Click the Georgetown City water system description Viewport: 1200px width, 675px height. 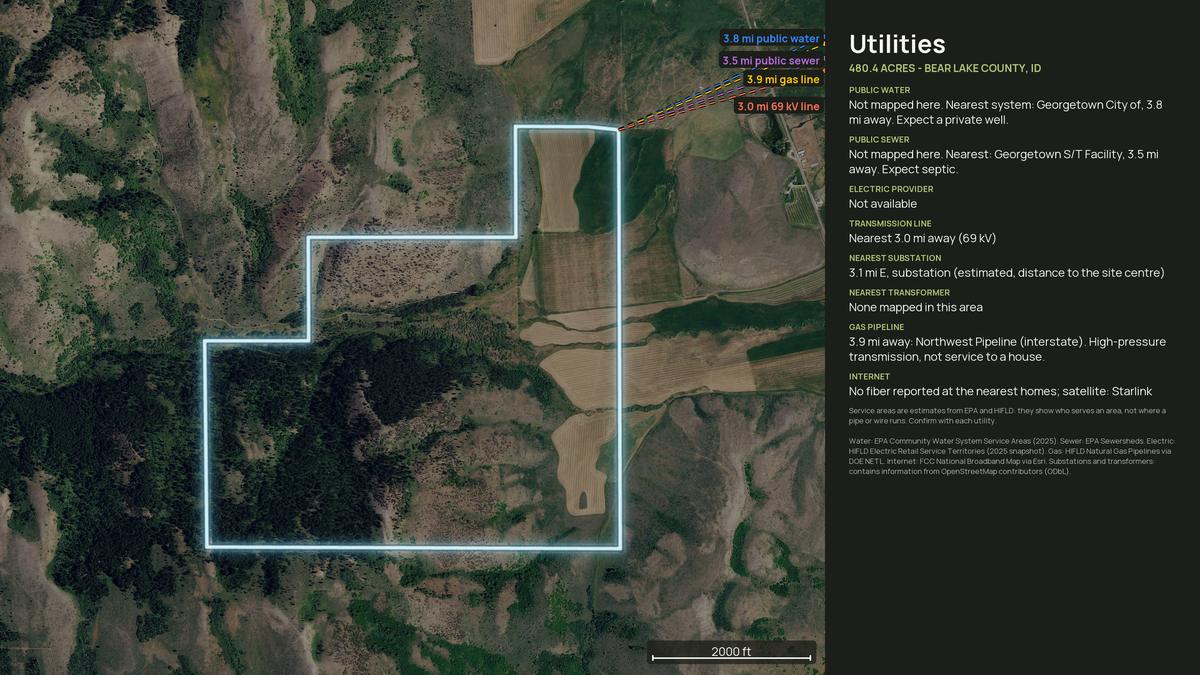[x=1006, y=112]
